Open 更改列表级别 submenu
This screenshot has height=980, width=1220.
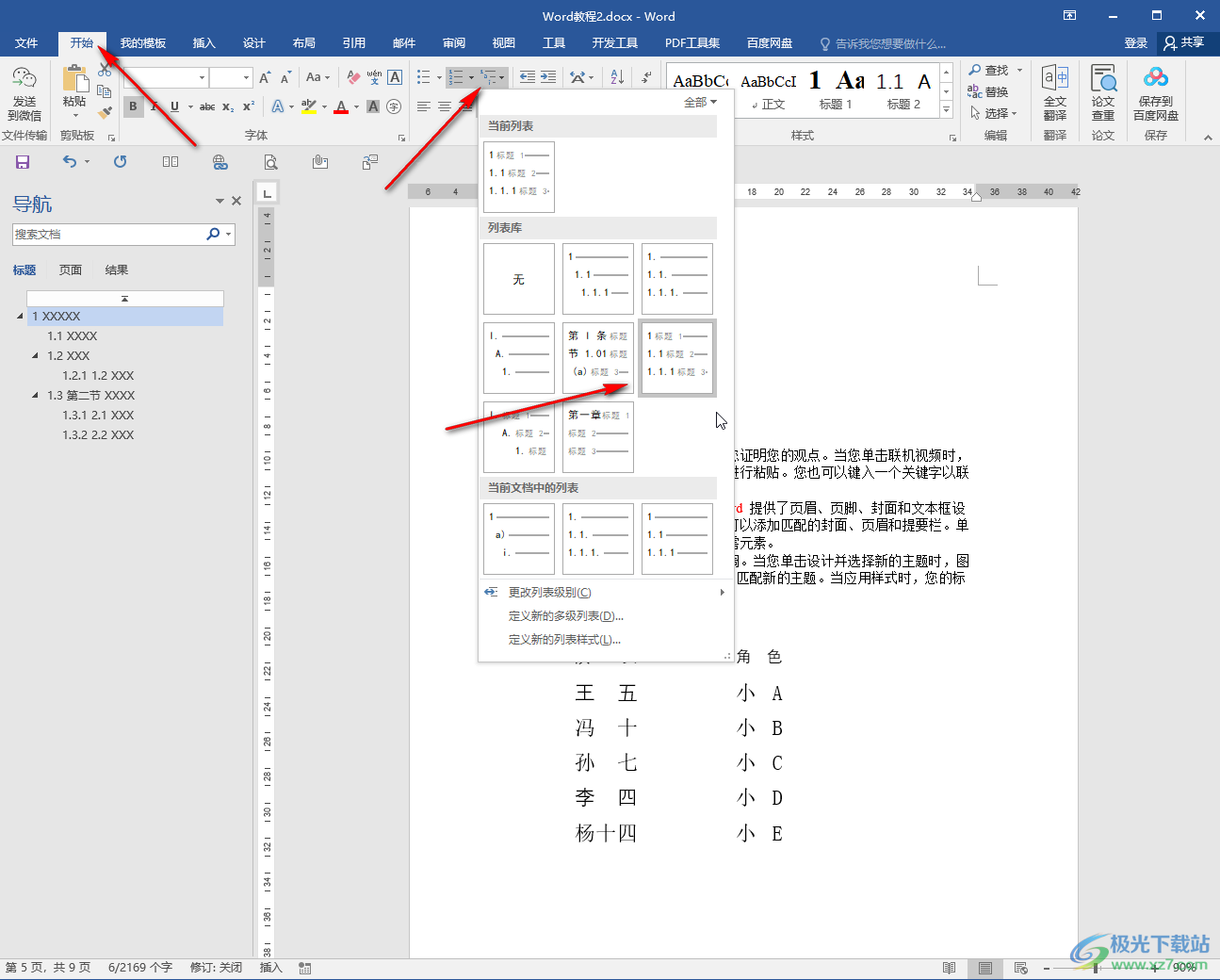coord(604,593)
